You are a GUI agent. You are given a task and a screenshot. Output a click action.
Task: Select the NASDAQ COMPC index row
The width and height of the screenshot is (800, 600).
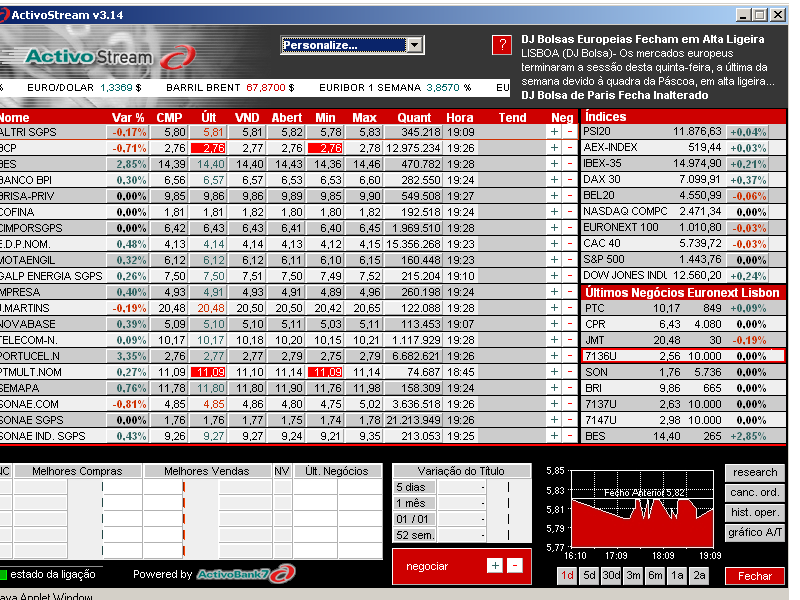click(683, 211)
